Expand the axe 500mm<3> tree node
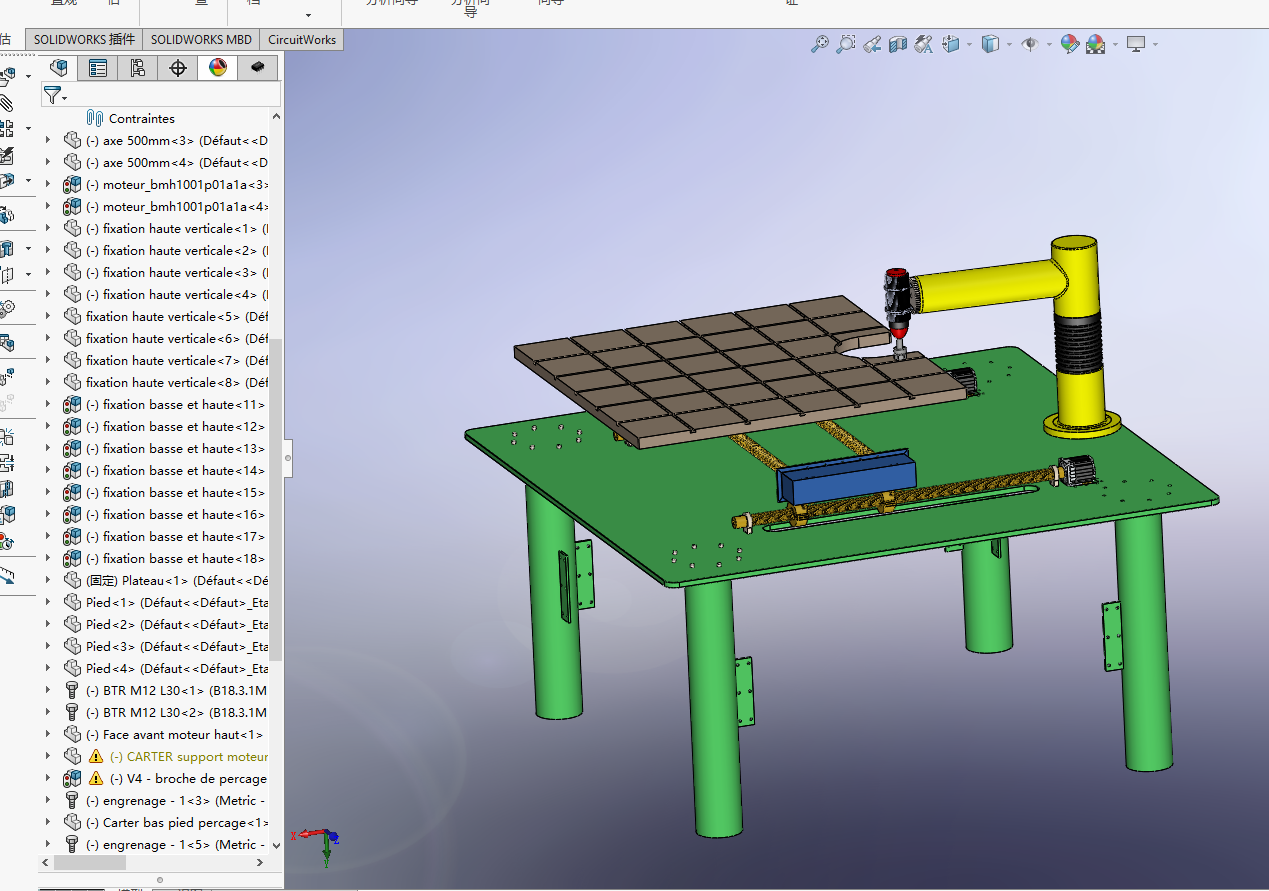Viewport: 1269px width, 891px height. [x=47, y=141]
